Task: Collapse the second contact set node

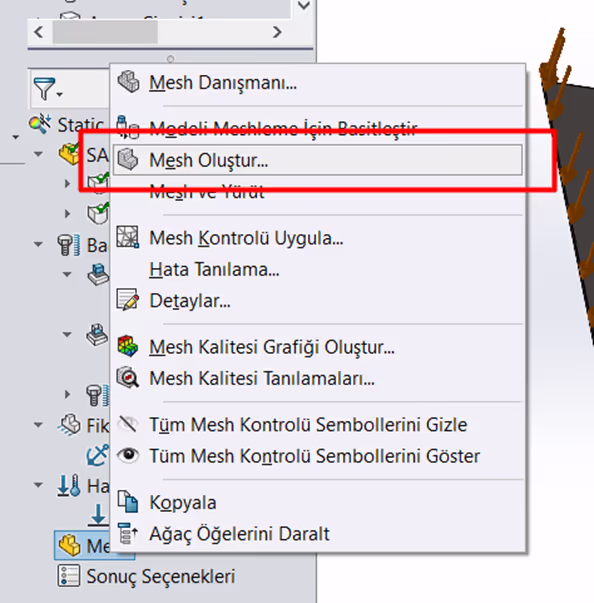Action: [x=67, y=335]
